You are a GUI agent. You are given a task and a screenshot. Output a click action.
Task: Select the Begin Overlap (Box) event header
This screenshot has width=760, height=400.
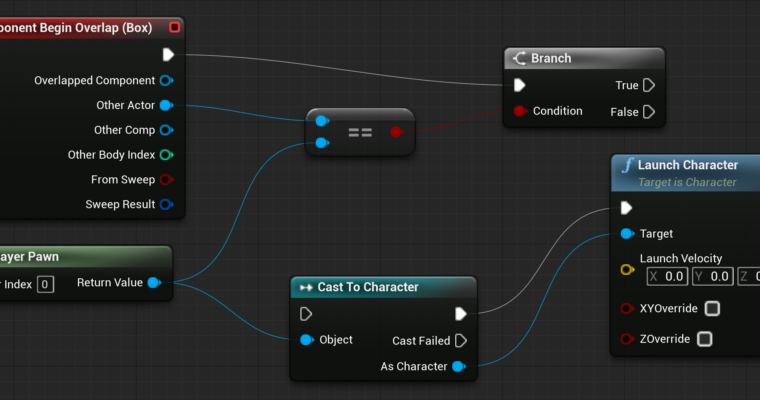[x=92, y=28]
